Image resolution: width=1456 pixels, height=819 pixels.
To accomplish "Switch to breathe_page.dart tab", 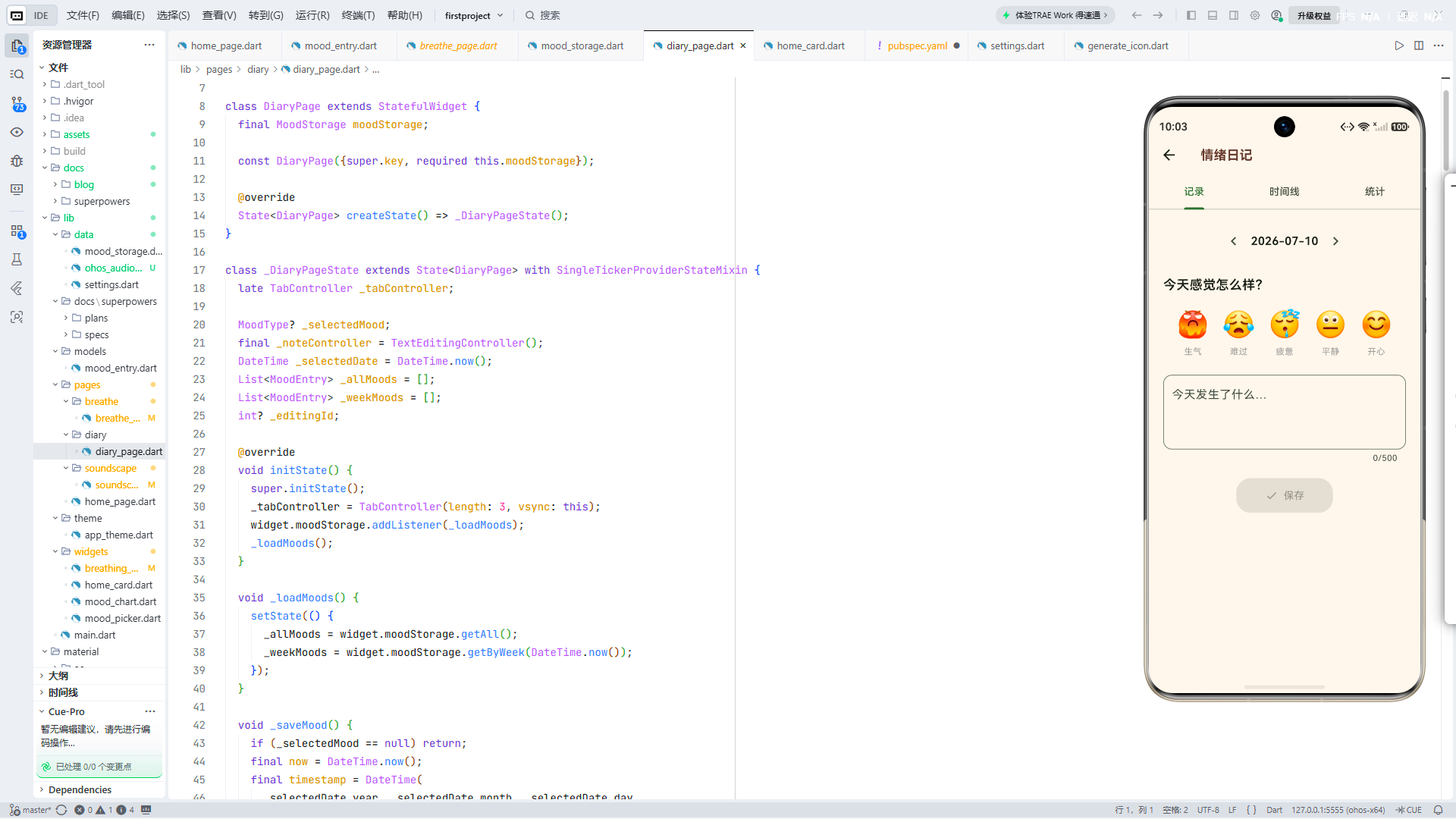I will (x=458, y=45).
